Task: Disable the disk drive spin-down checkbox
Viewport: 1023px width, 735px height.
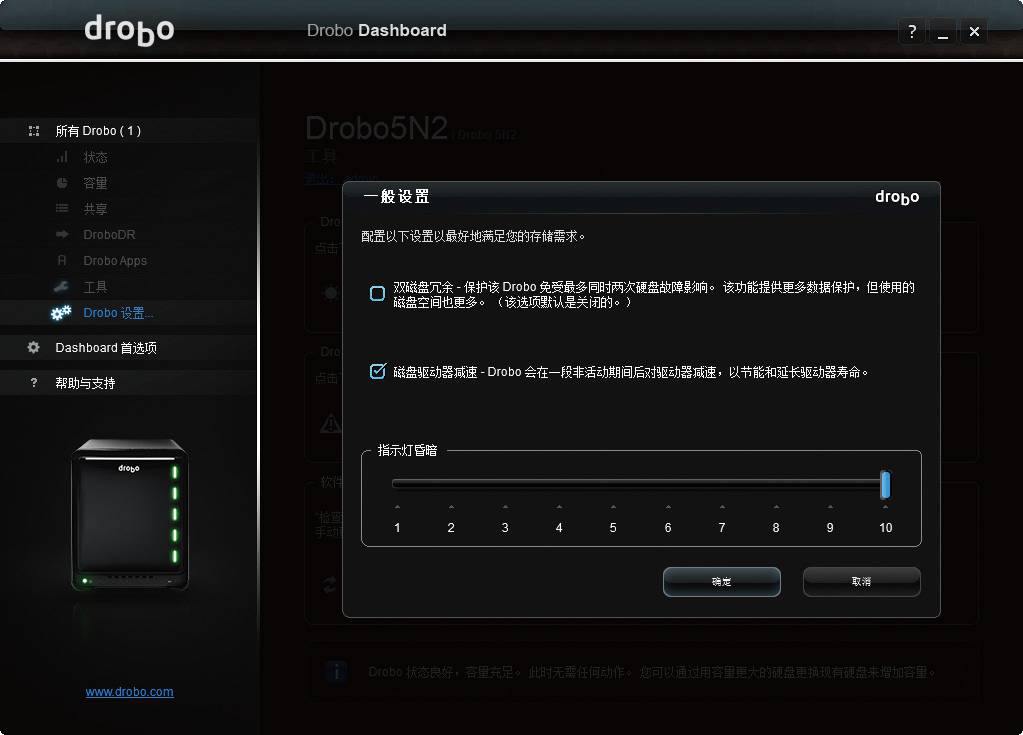Action: point(377,371)
